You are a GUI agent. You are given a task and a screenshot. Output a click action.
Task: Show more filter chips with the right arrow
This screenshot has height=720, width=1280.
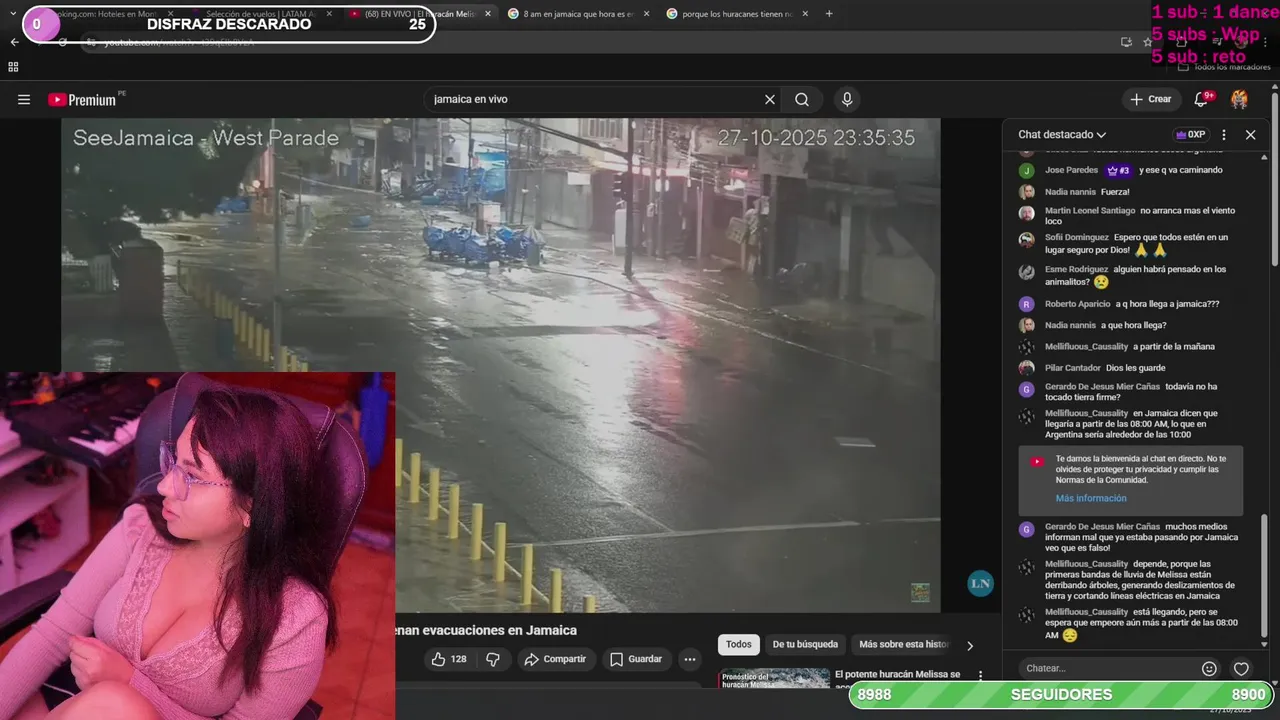click(969, 645)
